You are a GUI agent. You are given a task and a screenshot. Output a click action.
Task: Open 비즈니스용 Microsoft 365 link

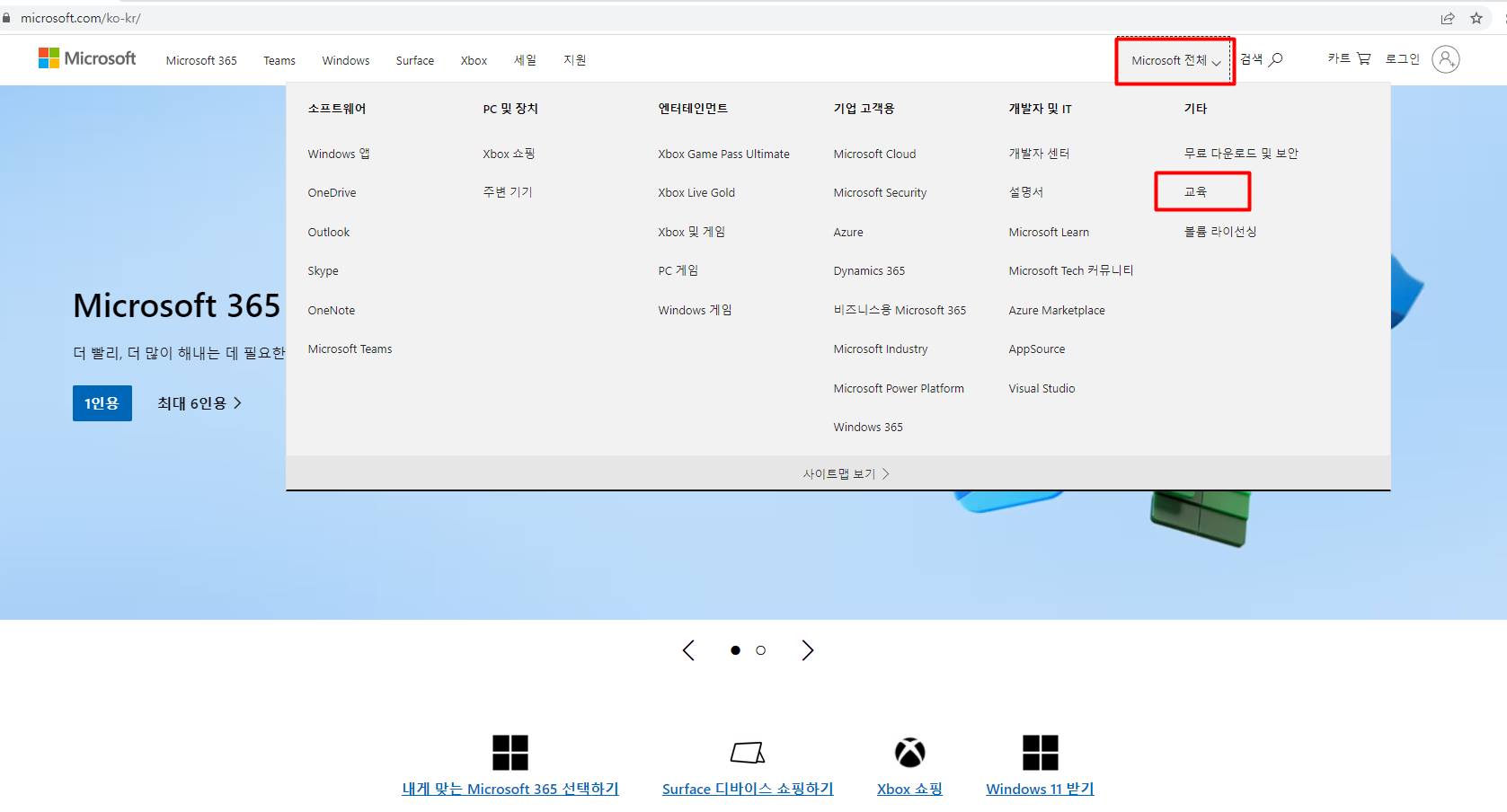click(x=900, y=310)
